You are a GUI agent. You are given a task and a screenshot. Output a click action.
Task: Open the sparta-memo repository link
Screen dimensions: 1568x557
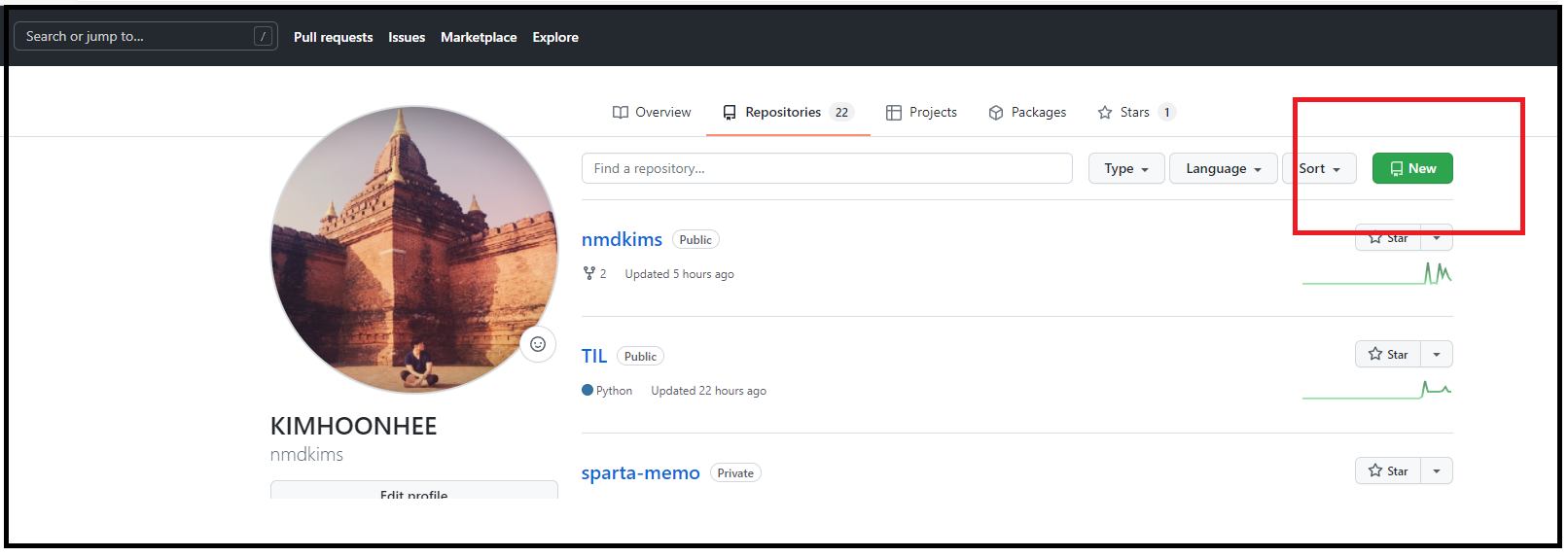click(x=640, y=472)
